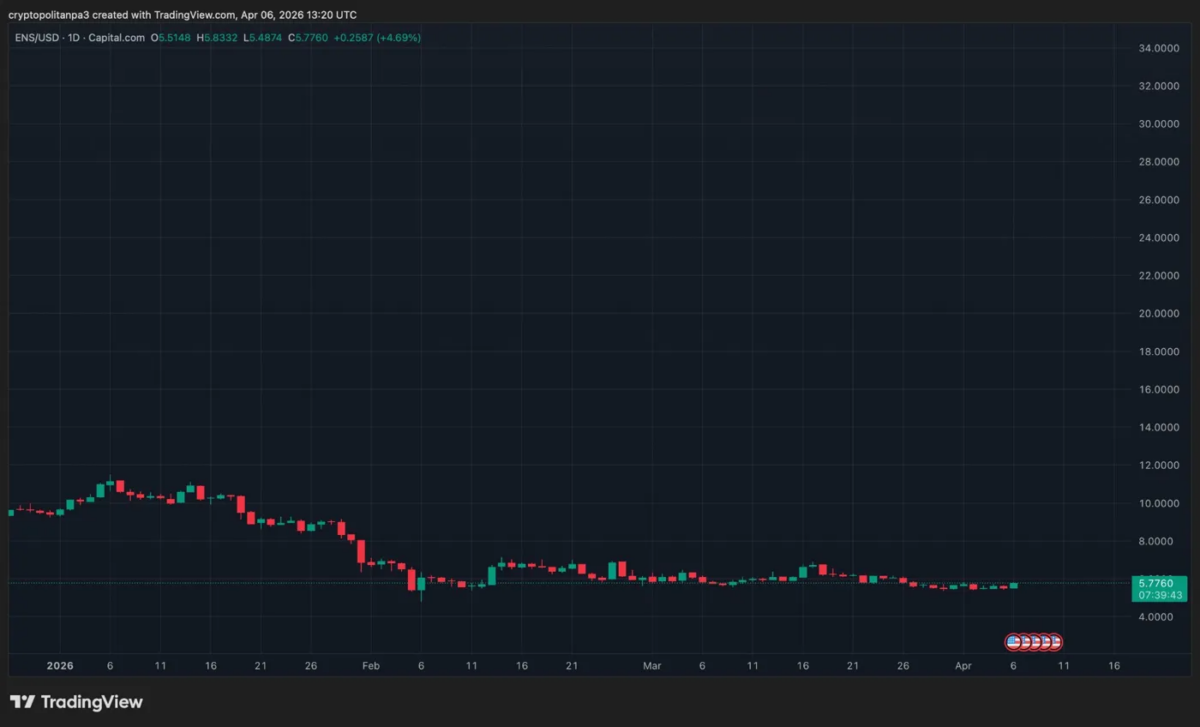
Task: Click the TradingView logo in bottom-left corner
Action: [76, 702]
